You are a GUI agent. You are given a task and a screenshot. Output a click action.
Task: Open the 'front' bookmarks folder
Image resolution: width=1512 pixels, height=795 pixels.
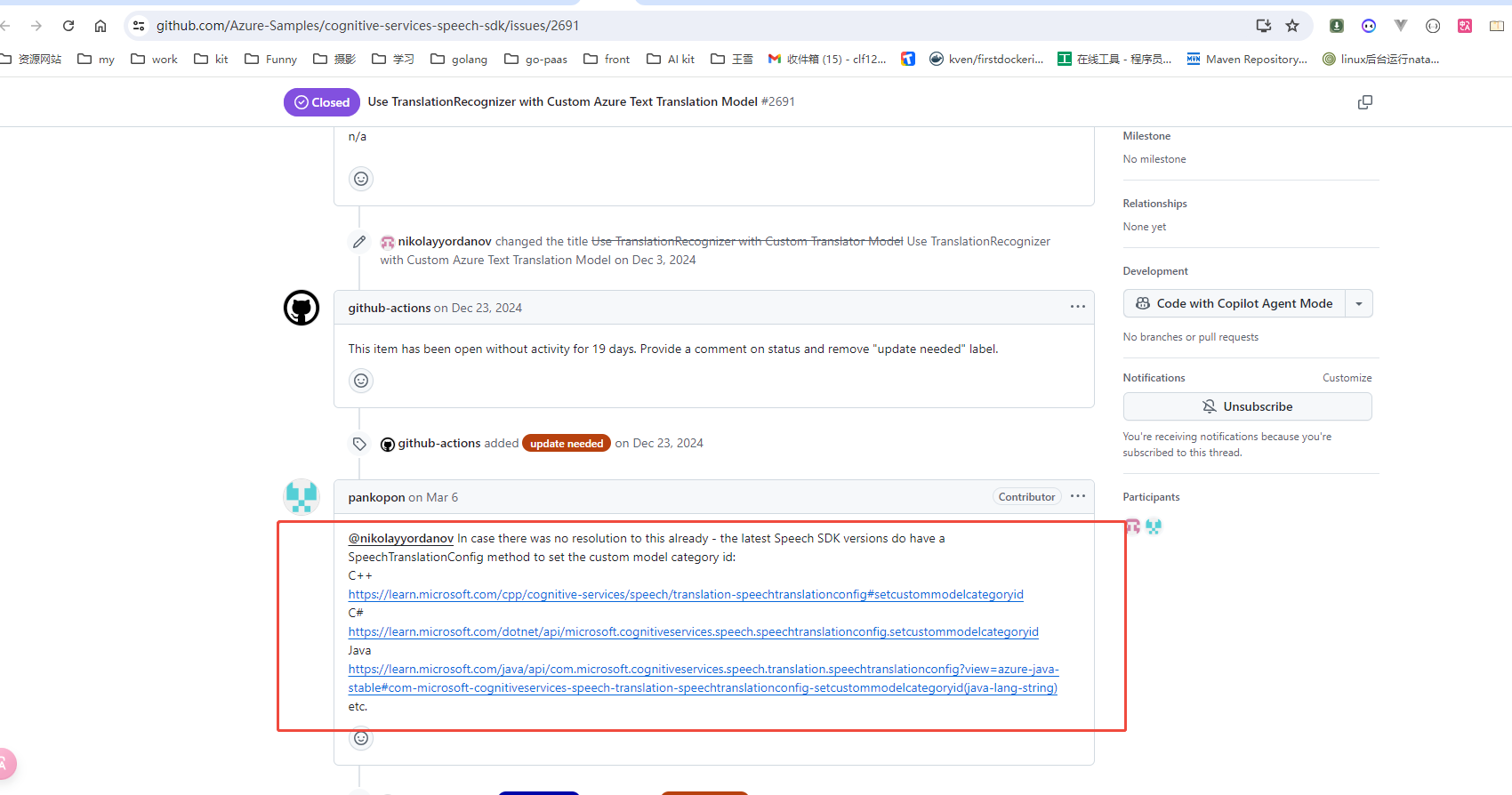[x=607, y=59]
